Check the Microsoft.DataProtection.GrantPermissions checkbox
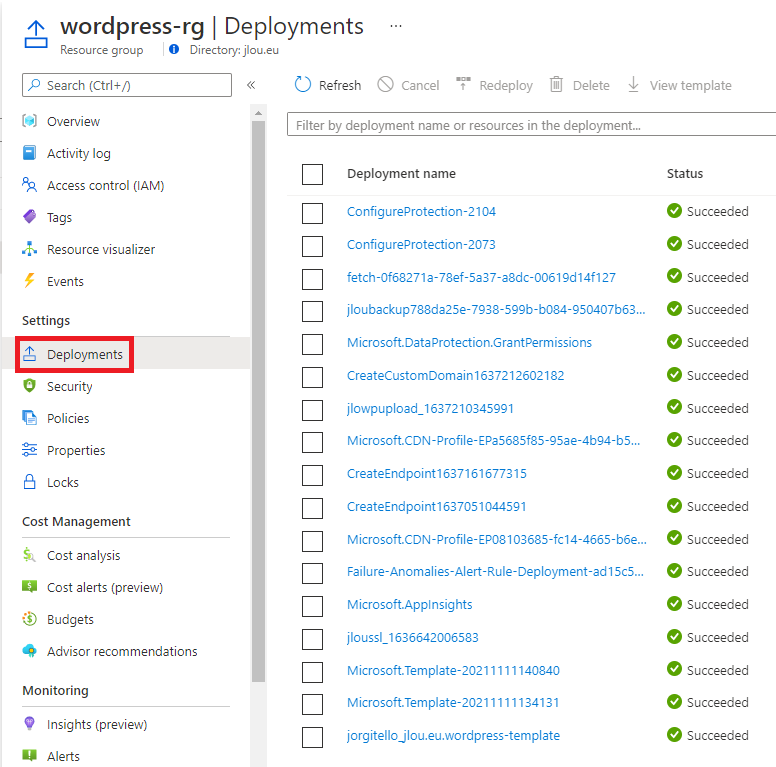Viewport: 776px width, 767px height. click(x=312, y=344)
